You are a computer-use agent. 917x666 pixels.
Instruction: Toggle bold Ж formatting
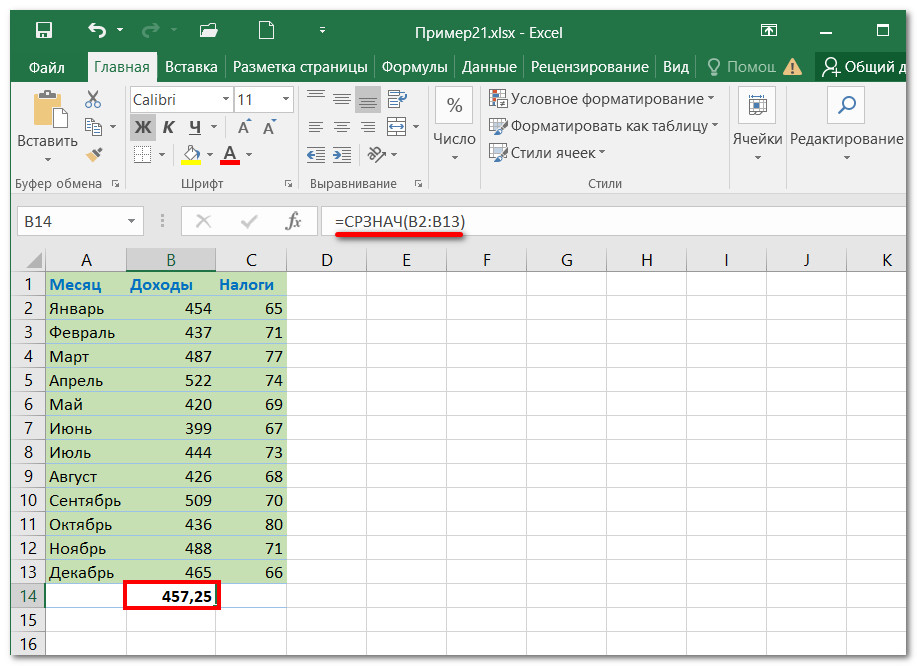tap(142, 127)
